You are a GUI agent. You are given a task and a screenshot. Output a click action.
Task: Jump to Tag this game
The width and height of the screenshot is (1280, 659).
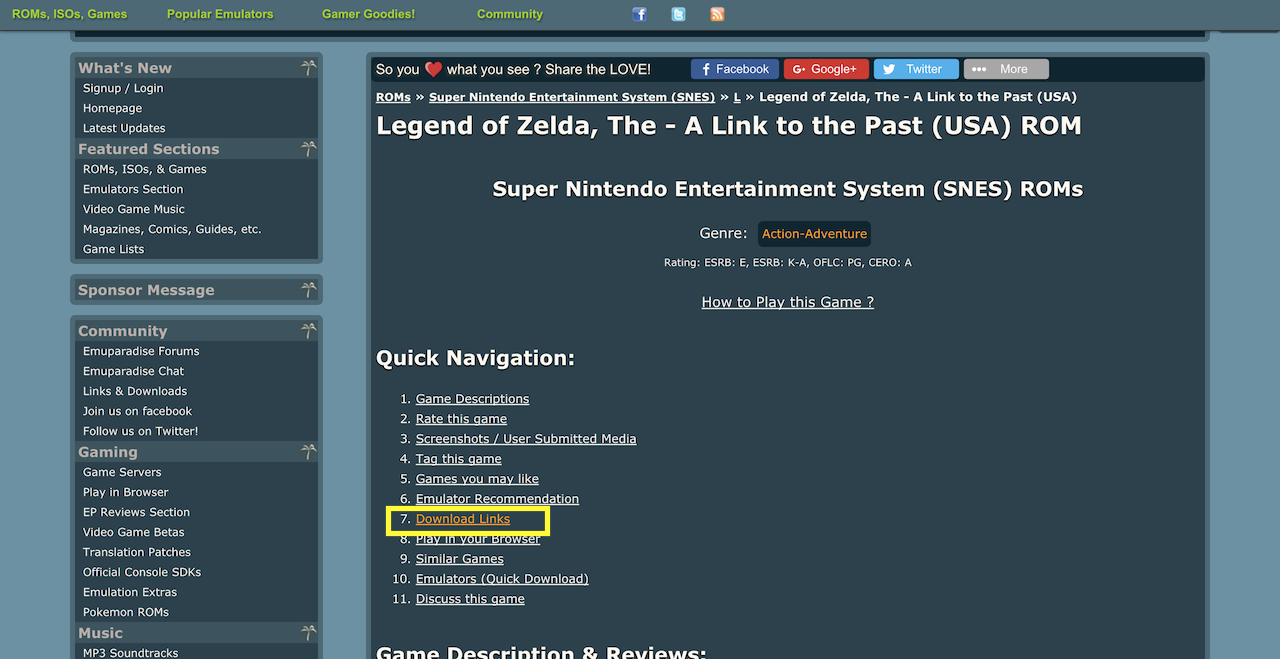click(459, 459)
